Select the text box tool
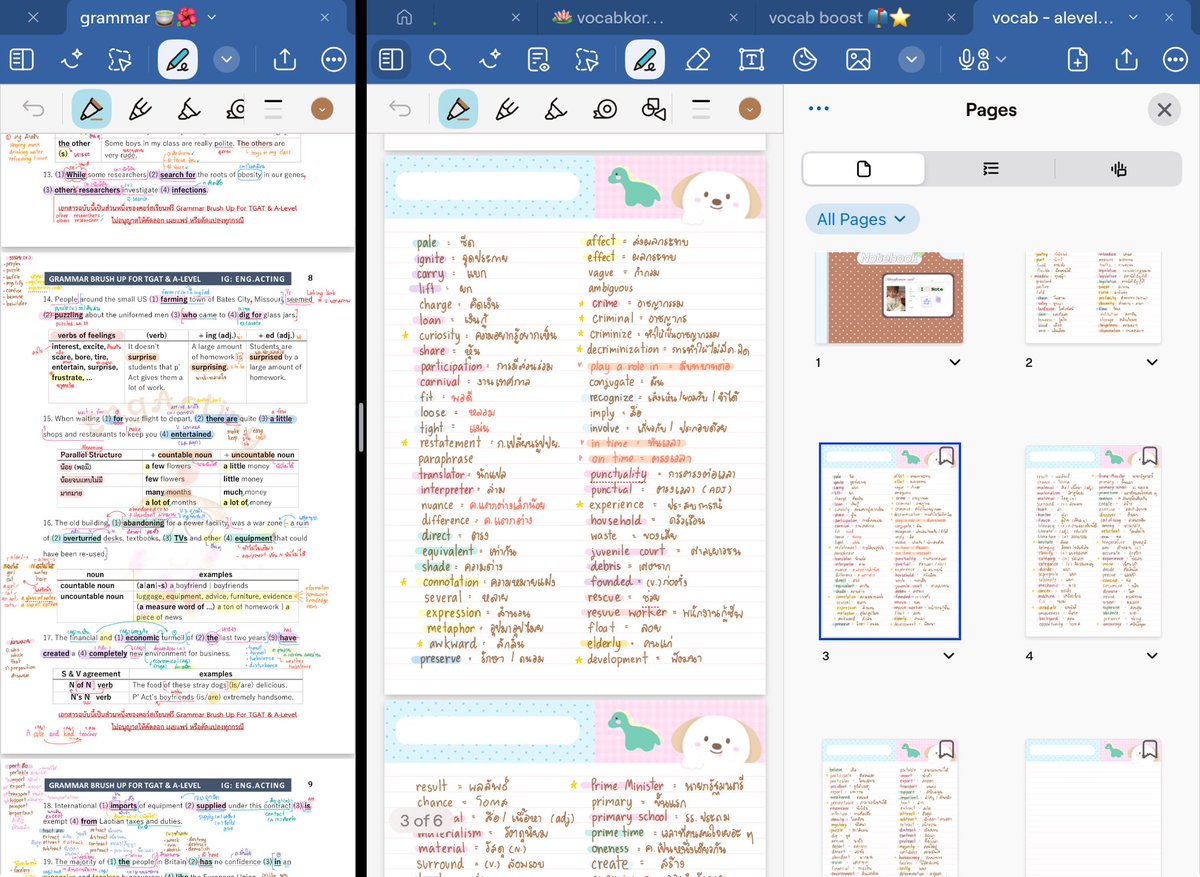Image resolution: width=1200 pixels, height=877 pixels. click(751, 60)
